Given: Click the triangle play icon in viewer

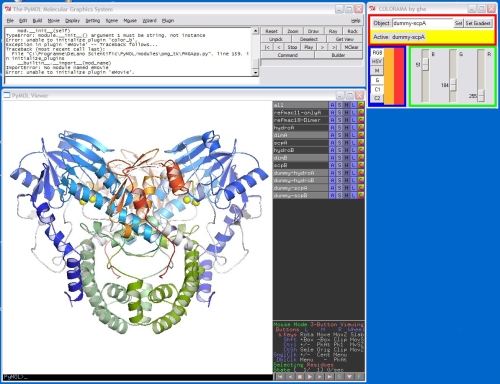Looking at the screenshot, I should [310, 377].
